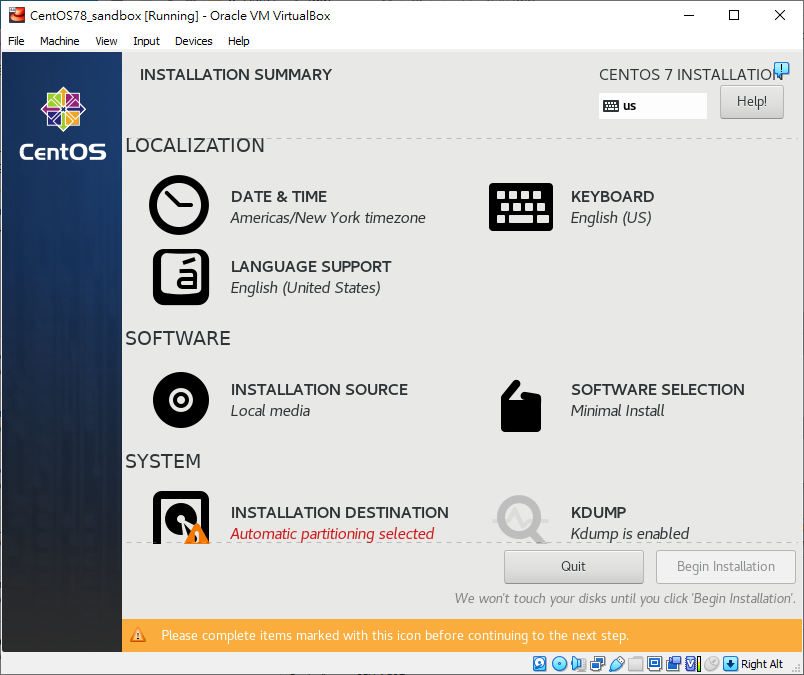Open the Machine menu
804x675 pixels.
(60, 41)
